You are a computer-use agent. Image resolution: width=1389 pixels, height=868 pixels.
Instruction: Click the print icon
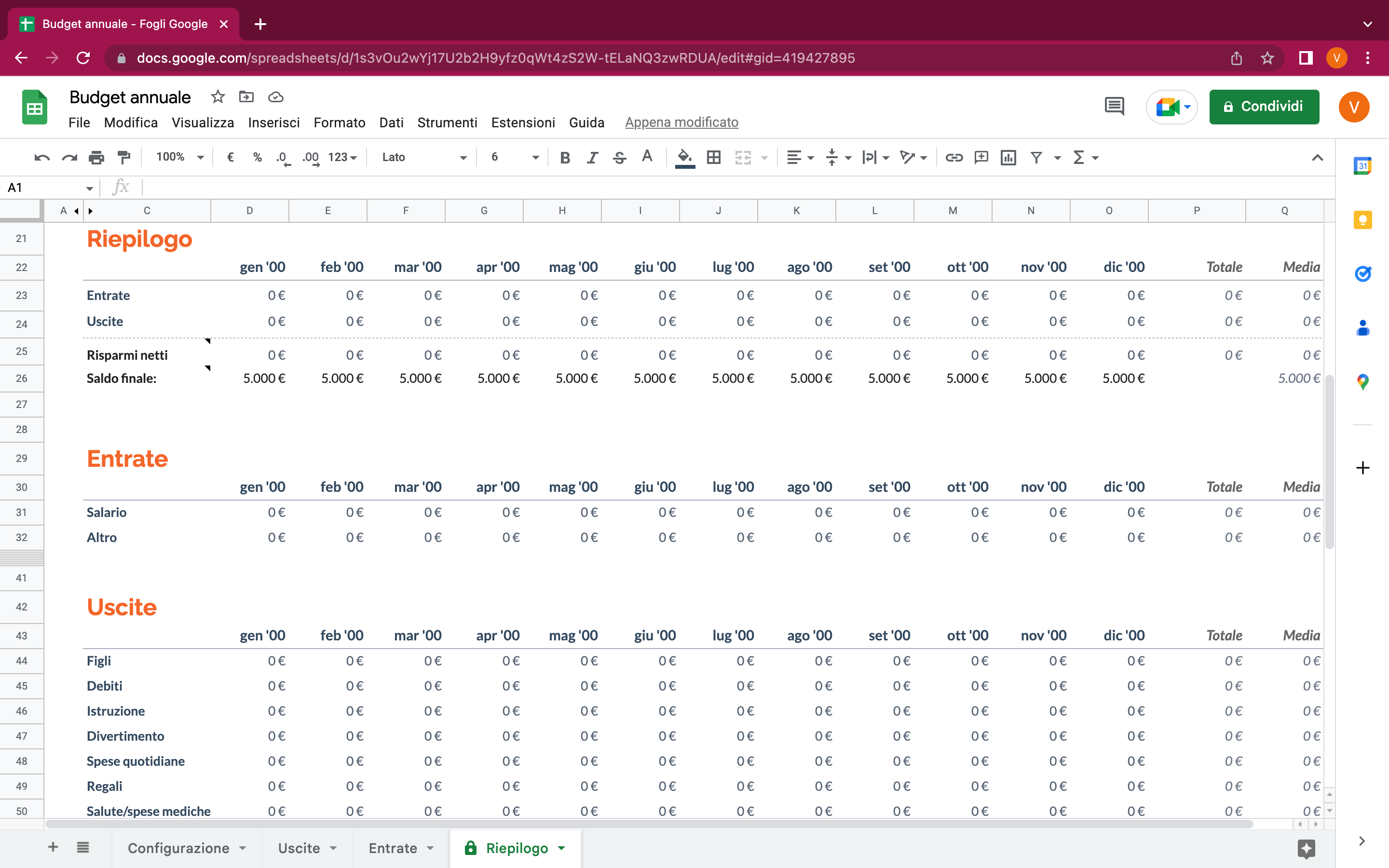(x=96, y=157)
